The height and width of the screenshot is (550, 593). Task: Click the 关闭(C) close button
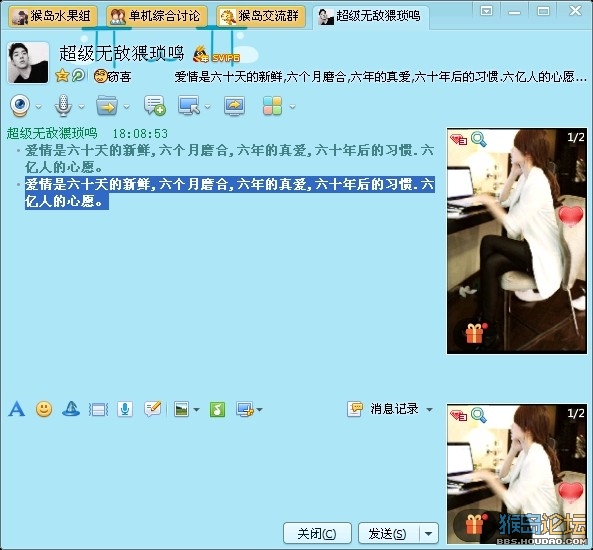(317, 534)
